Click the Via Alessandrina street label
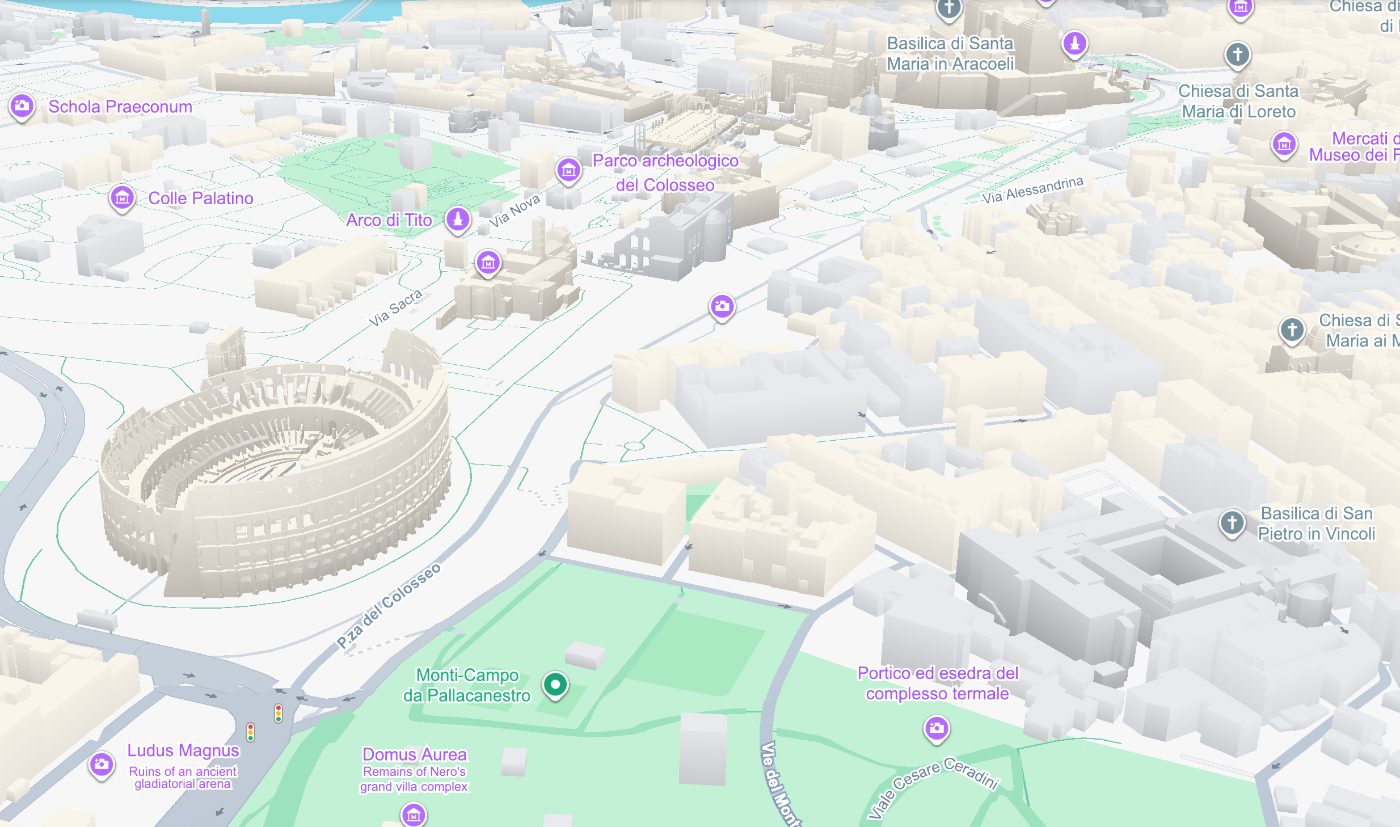Viewport: 1400px width, 827px height. tap(1032, 189)
